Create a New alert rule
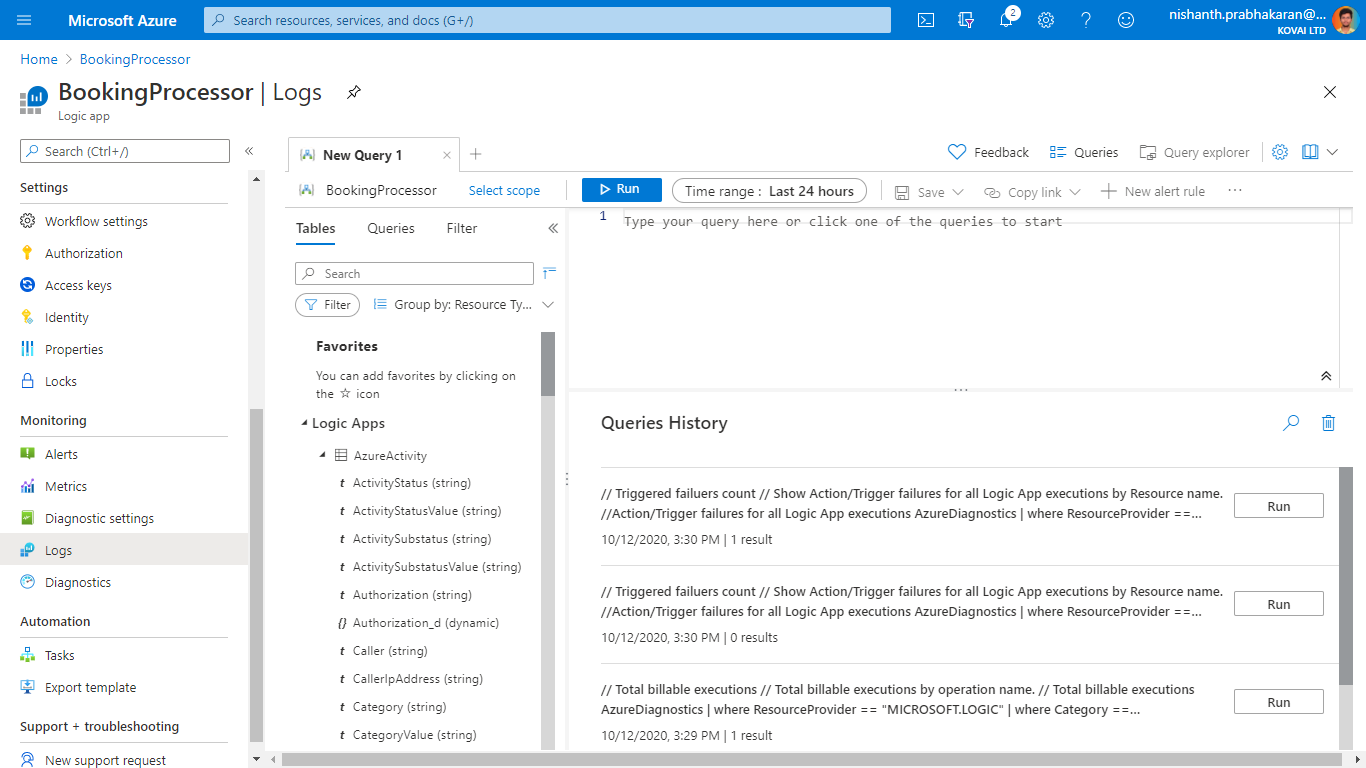 [x=1153, y=191]
